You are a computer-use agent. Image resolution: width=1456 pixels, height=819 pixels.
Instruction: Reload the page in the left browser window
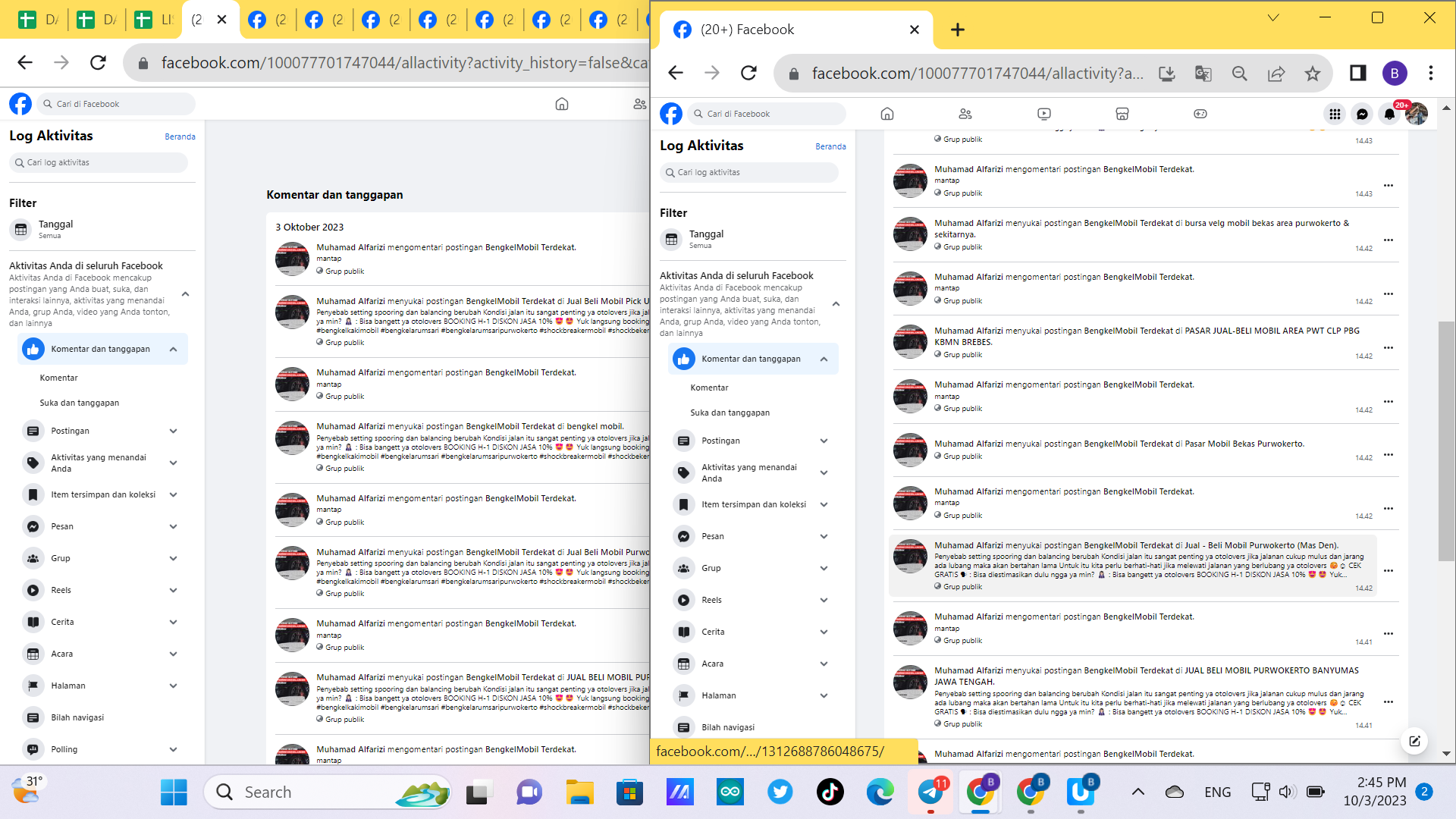click(x=98, y=62)
